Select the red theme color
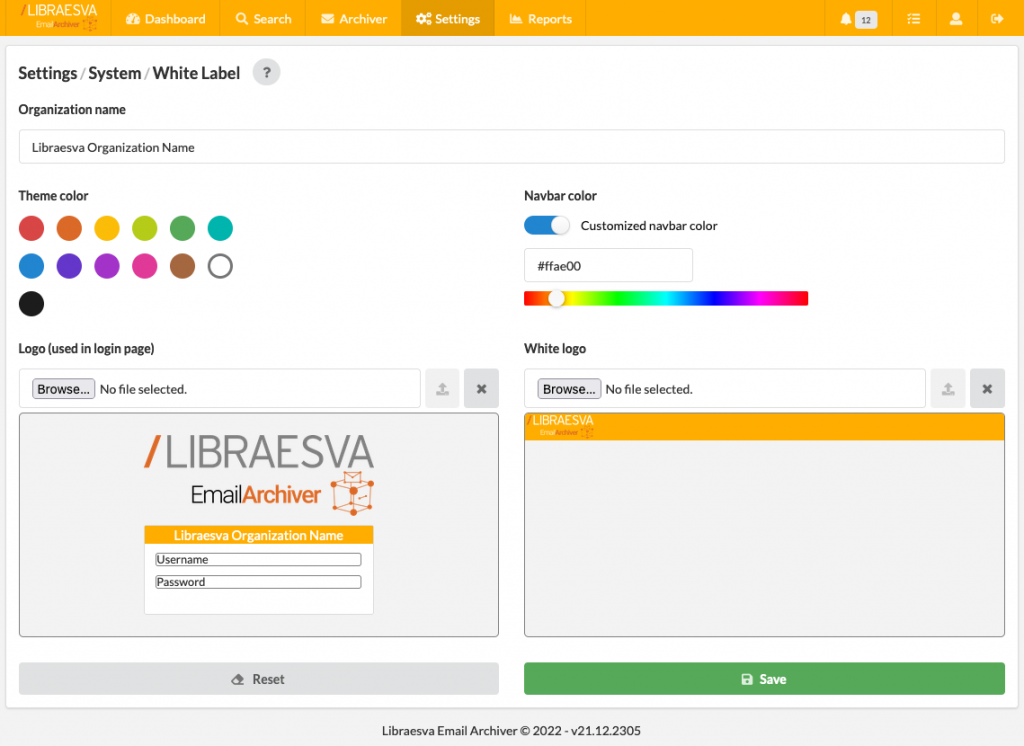The width and height of the screenshot is (1024, 746). point(31,228)
